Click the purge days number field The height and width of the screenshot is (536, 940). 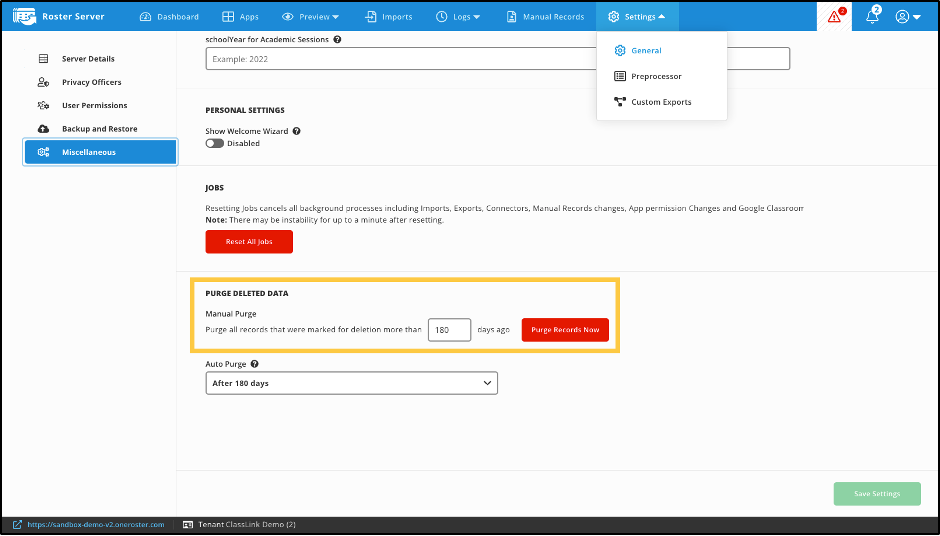point(449,330)
